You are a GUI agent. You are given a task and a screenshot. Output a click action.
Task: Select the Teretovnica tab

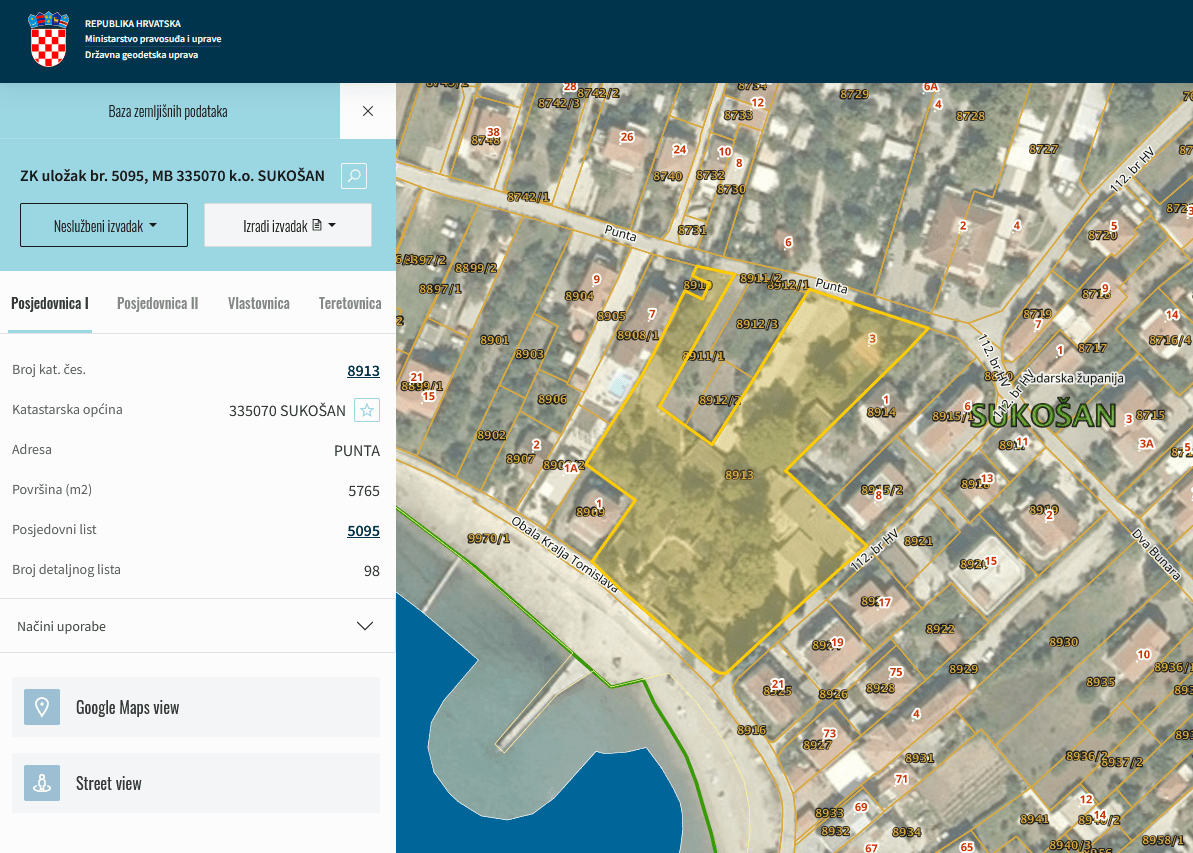pos(349,303)
